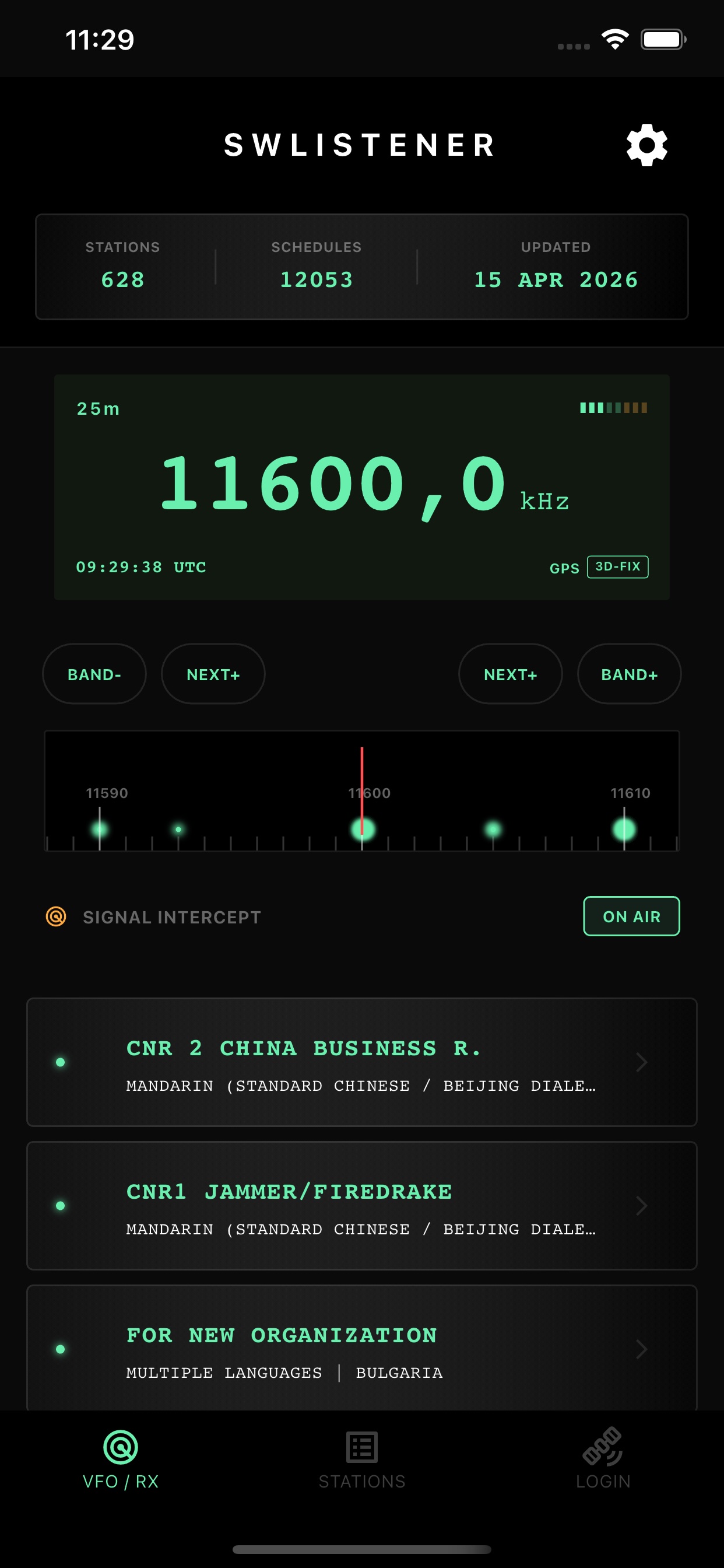Image resolution: width=724 pixels, height=1568 pixels.
Task: Tap the SIGNAL INTERCEPT heading
Action: point(172,916)
